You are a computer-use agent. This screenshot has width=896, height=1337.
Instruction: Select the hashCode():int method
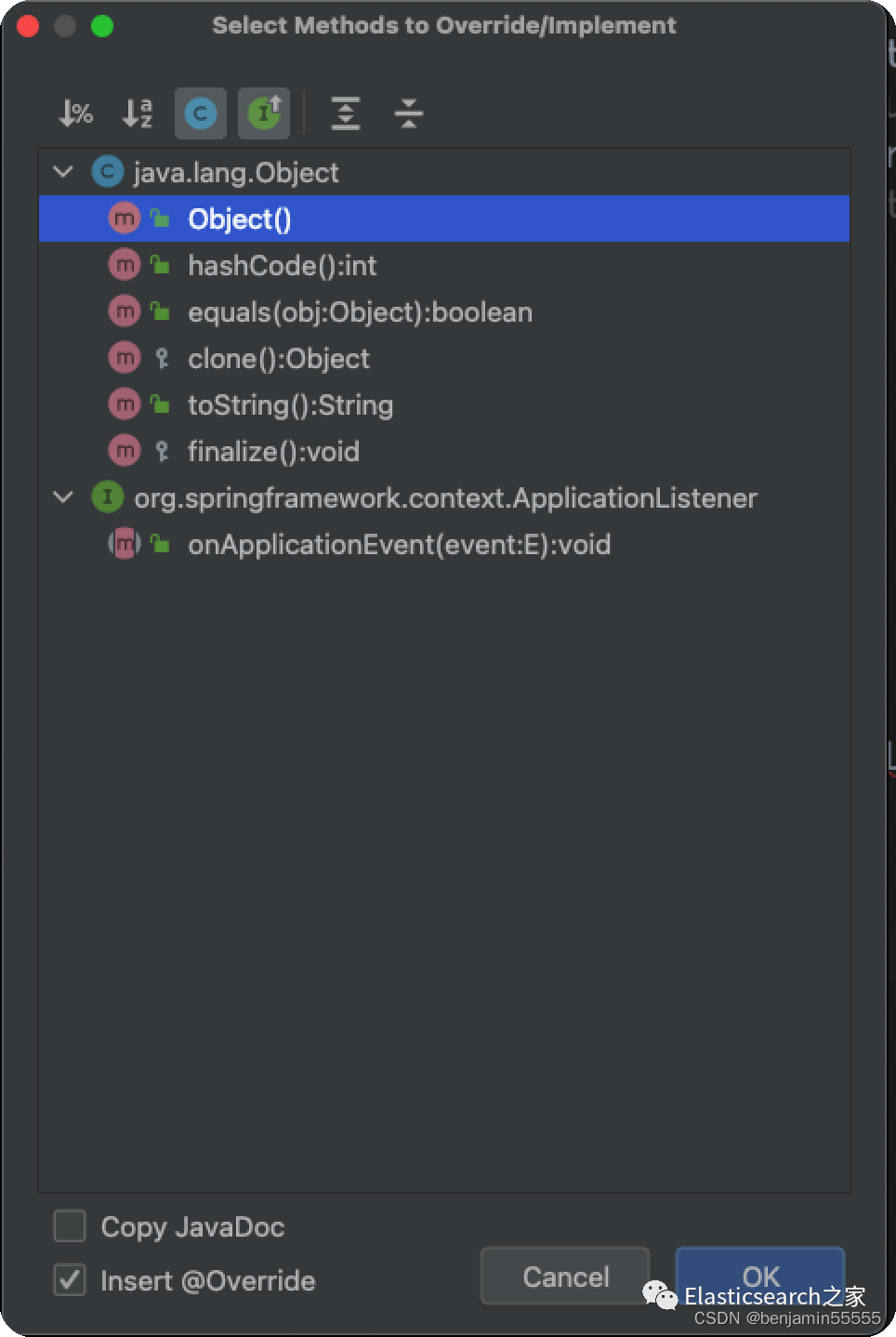[x=282, y=266]
